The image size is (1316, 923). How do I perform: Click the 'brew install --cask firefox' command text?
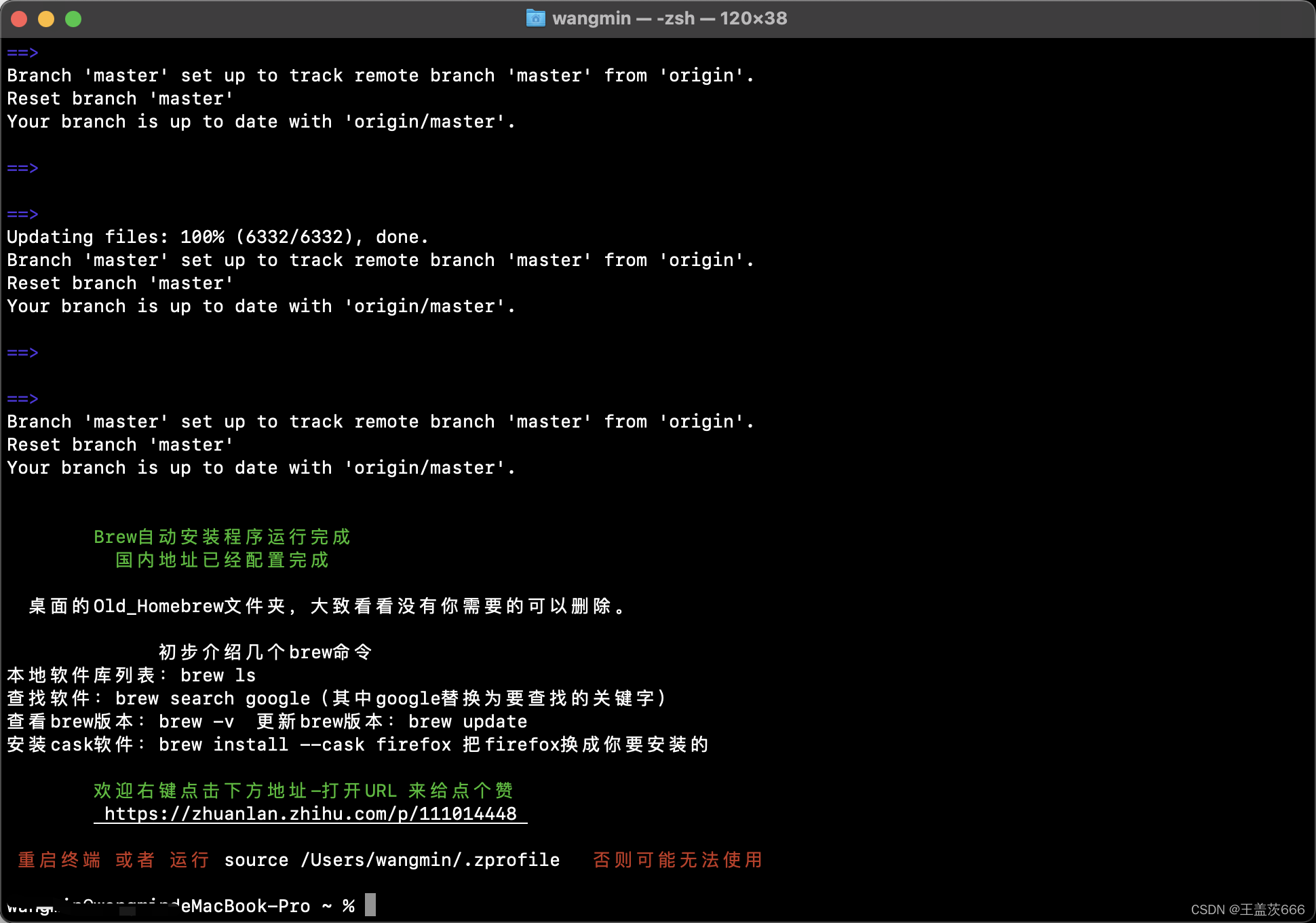(305, 745)
